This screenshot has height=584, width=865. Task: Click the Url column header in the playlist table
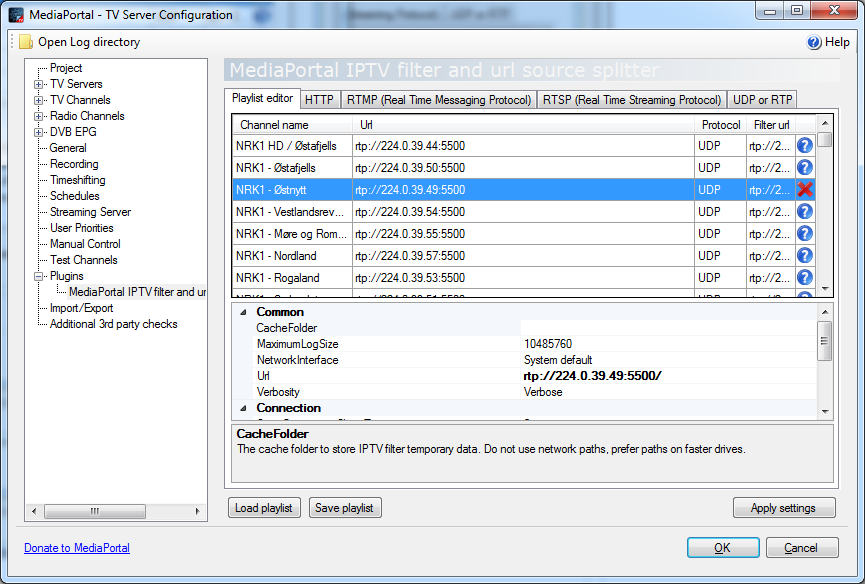tap(524, 125)
